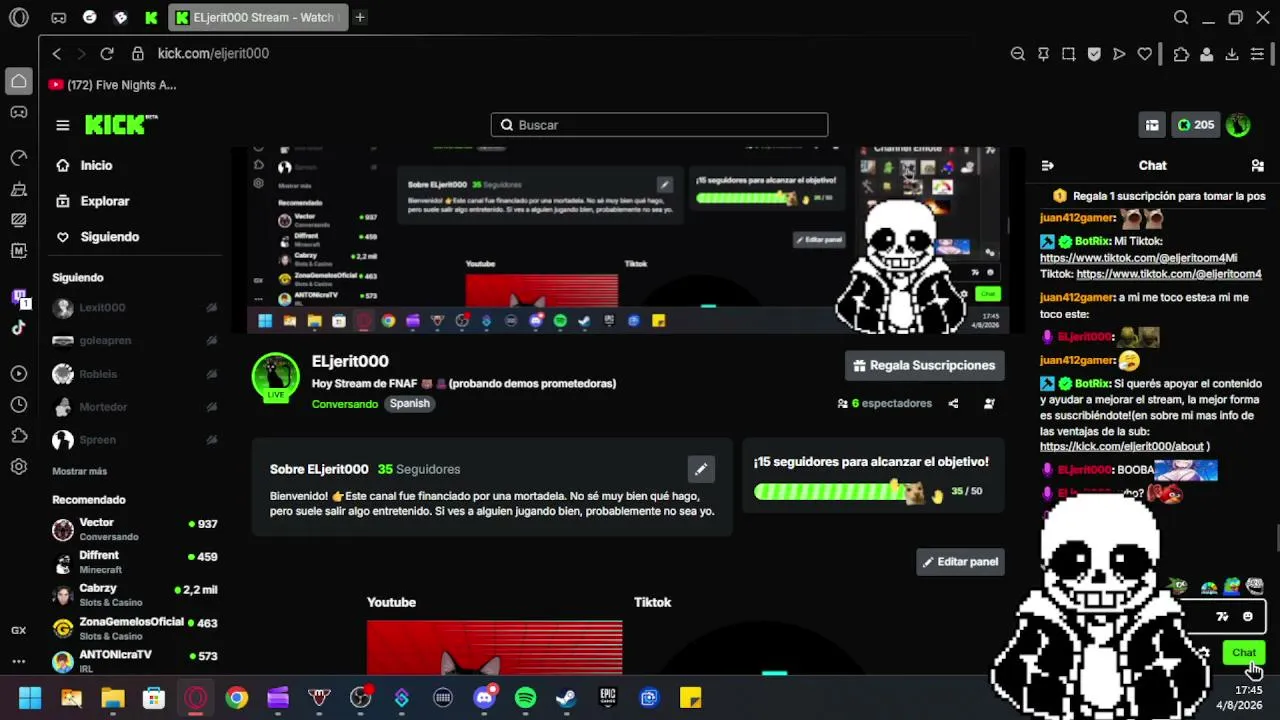Open the downloads icon in browser toolbar
The width and height of the screenshot is (1280, 720).
(1232, 54)
